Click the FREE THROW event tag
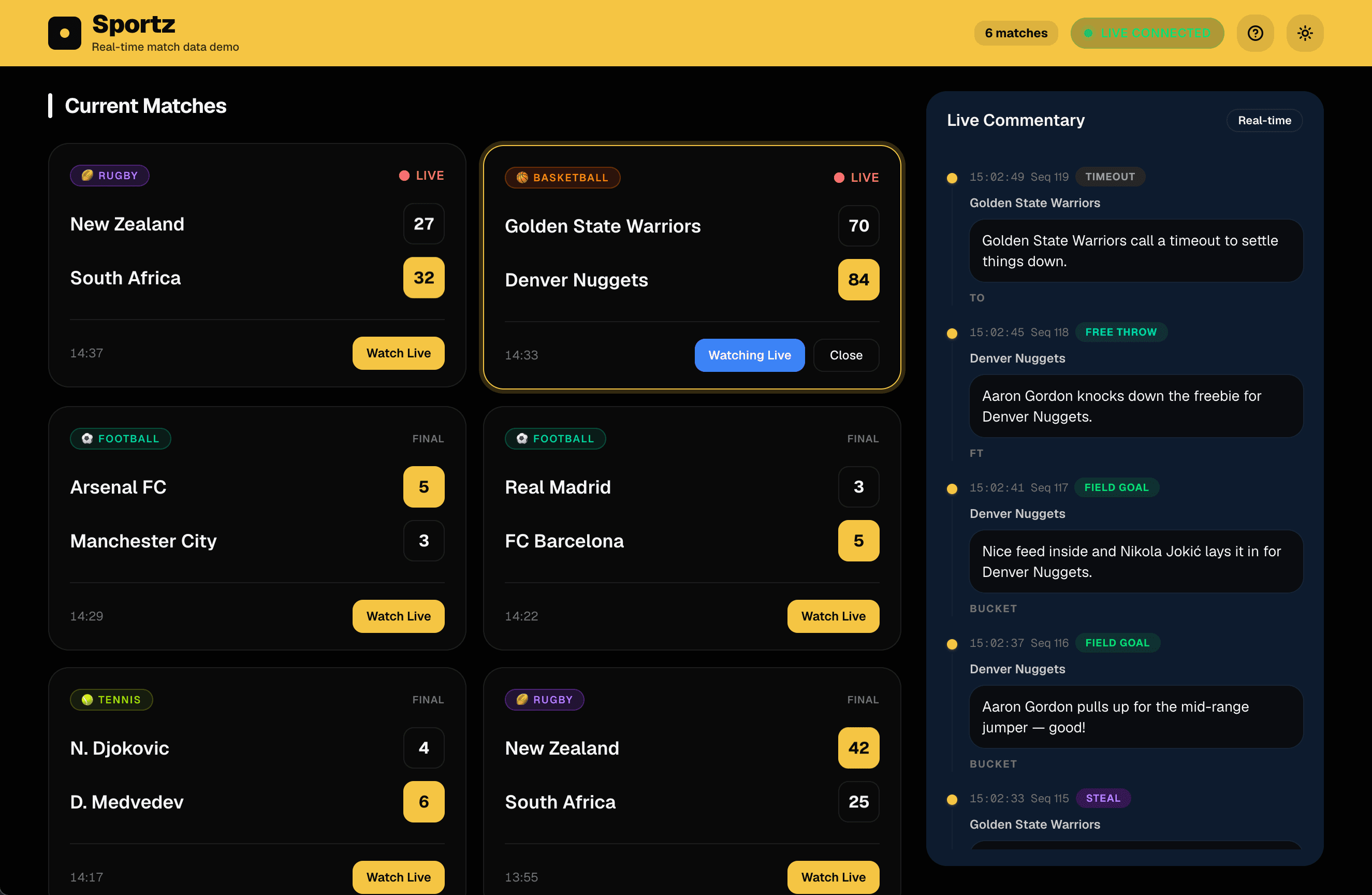This screenshot has height=895, width=1372. pos(1121,332)
